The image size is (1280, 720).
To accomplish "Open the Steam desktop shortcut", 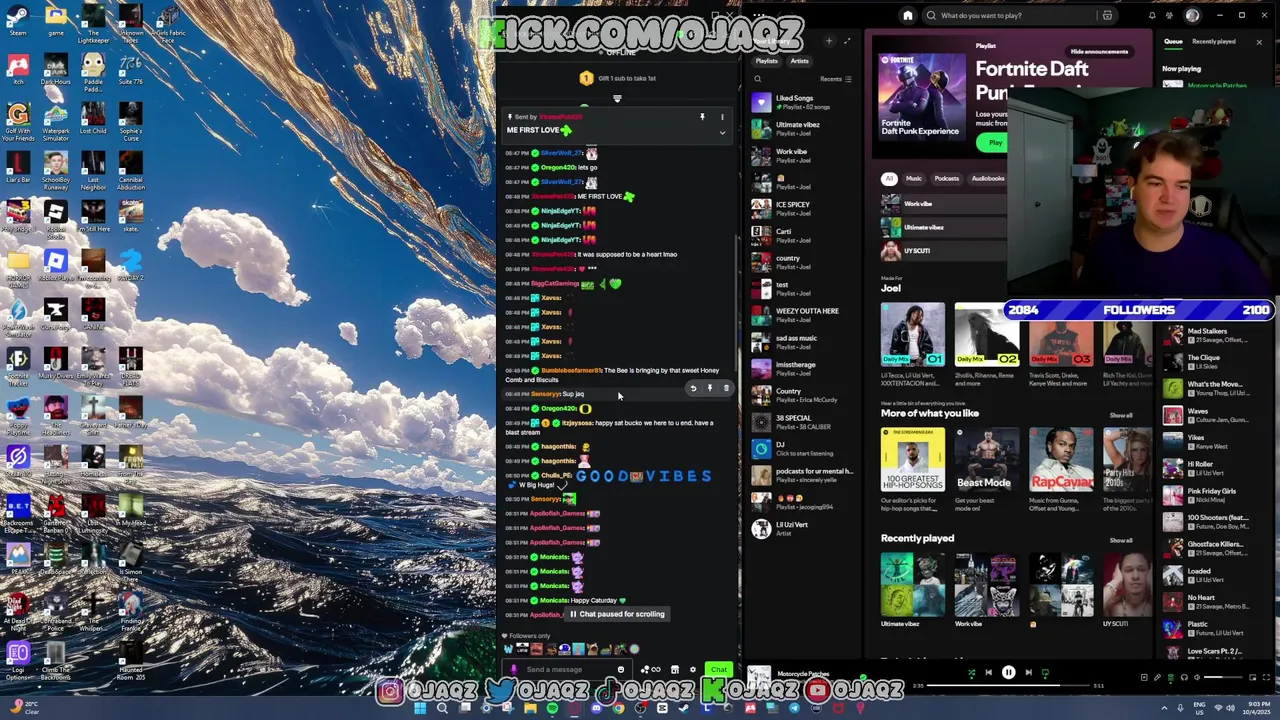I will tap(18, 20).
